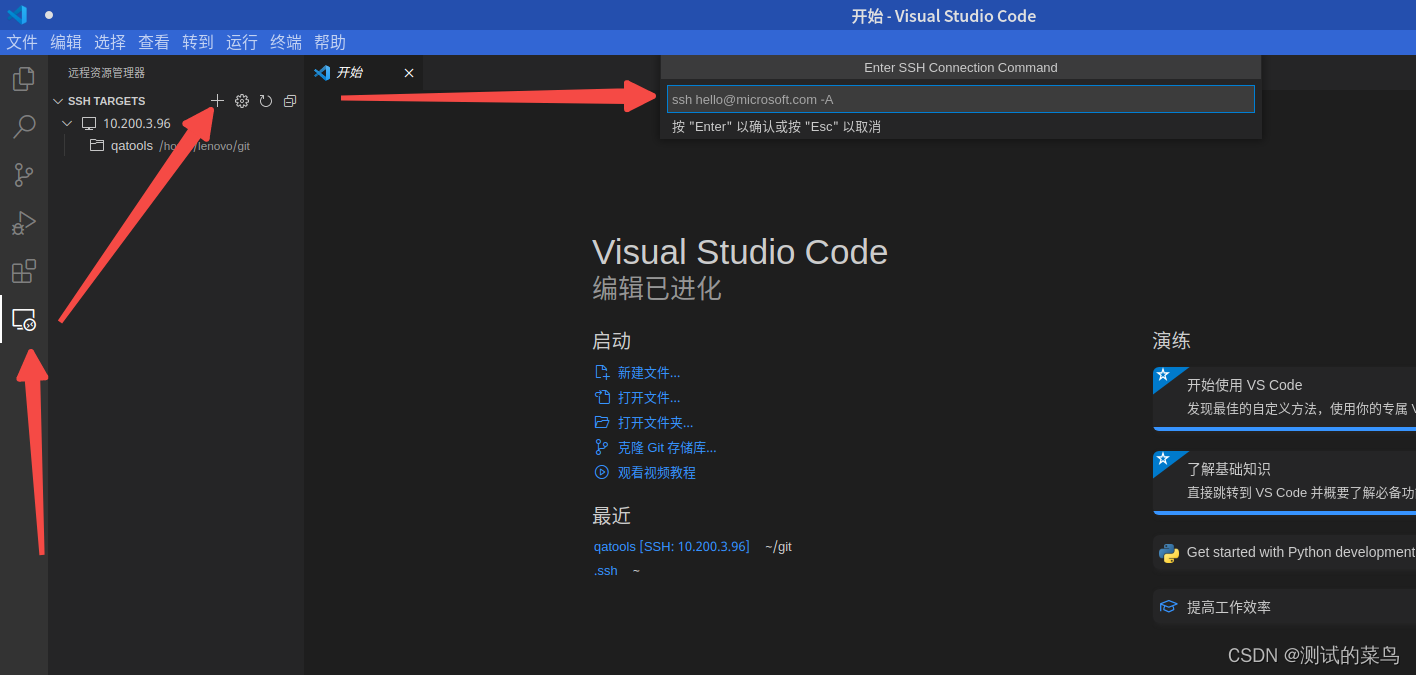Switch to the 开始 editor tab
The image size is (1416, 675).
[364, 73]
